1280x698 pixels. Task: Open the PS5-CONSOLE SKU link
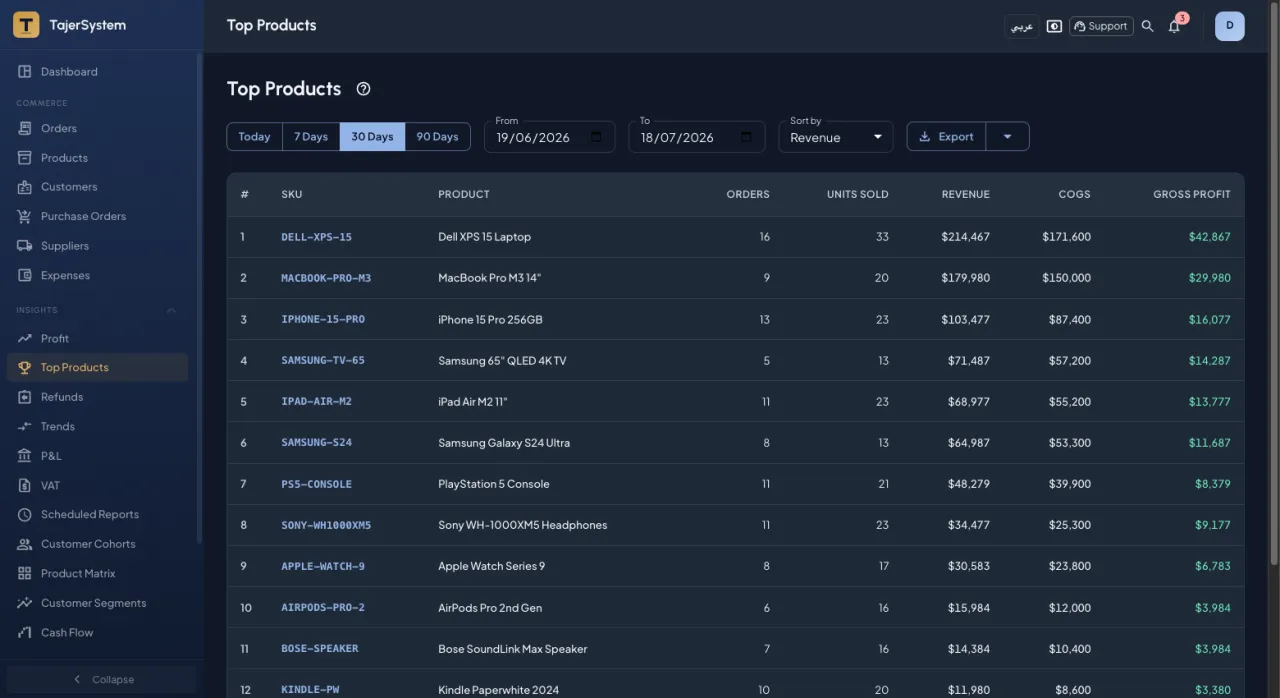[316, 484]
